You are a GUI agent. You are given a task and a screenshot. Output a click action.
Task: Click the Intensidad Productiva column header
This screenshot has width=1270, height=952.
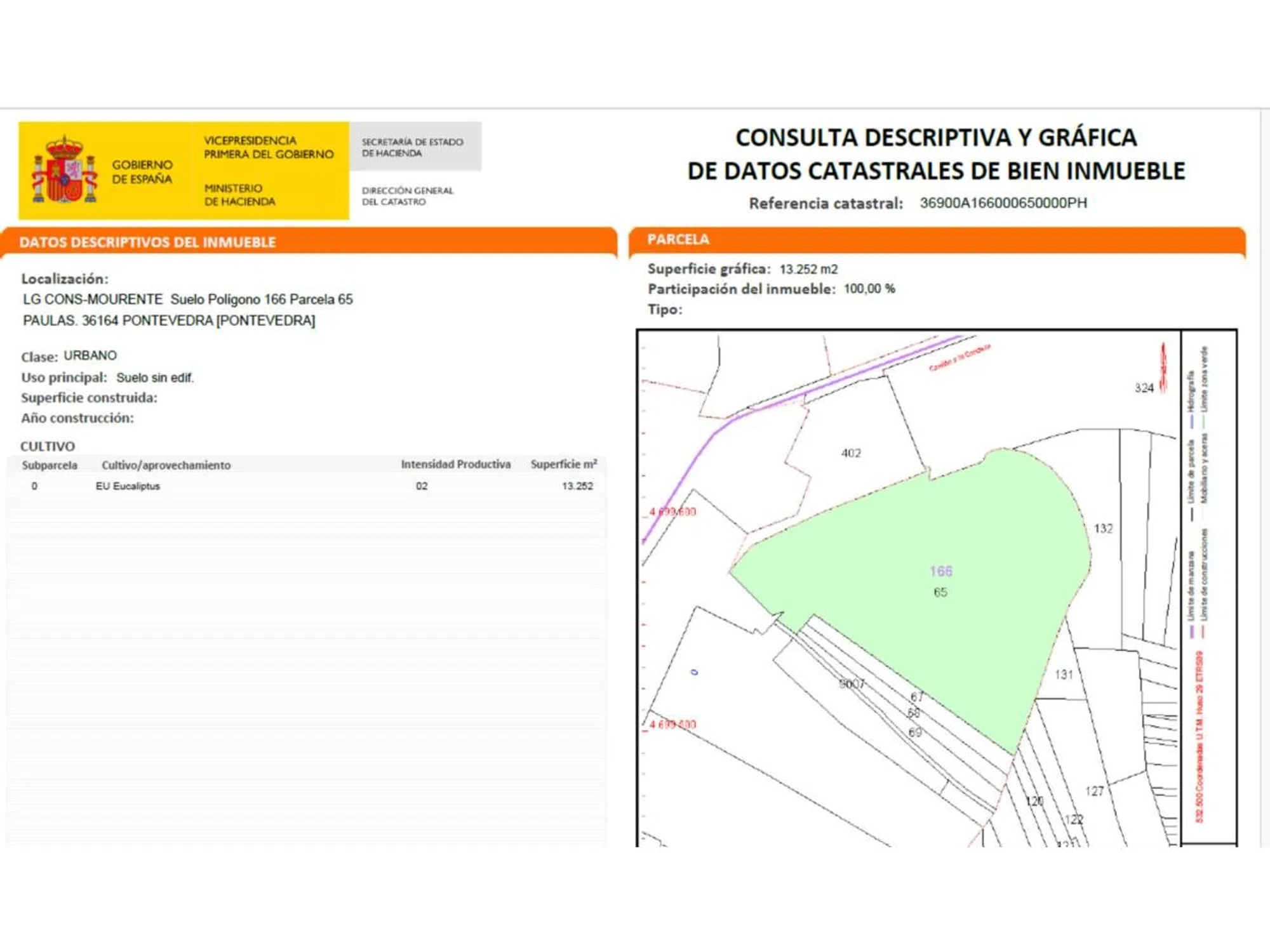(x=455, y=465)
